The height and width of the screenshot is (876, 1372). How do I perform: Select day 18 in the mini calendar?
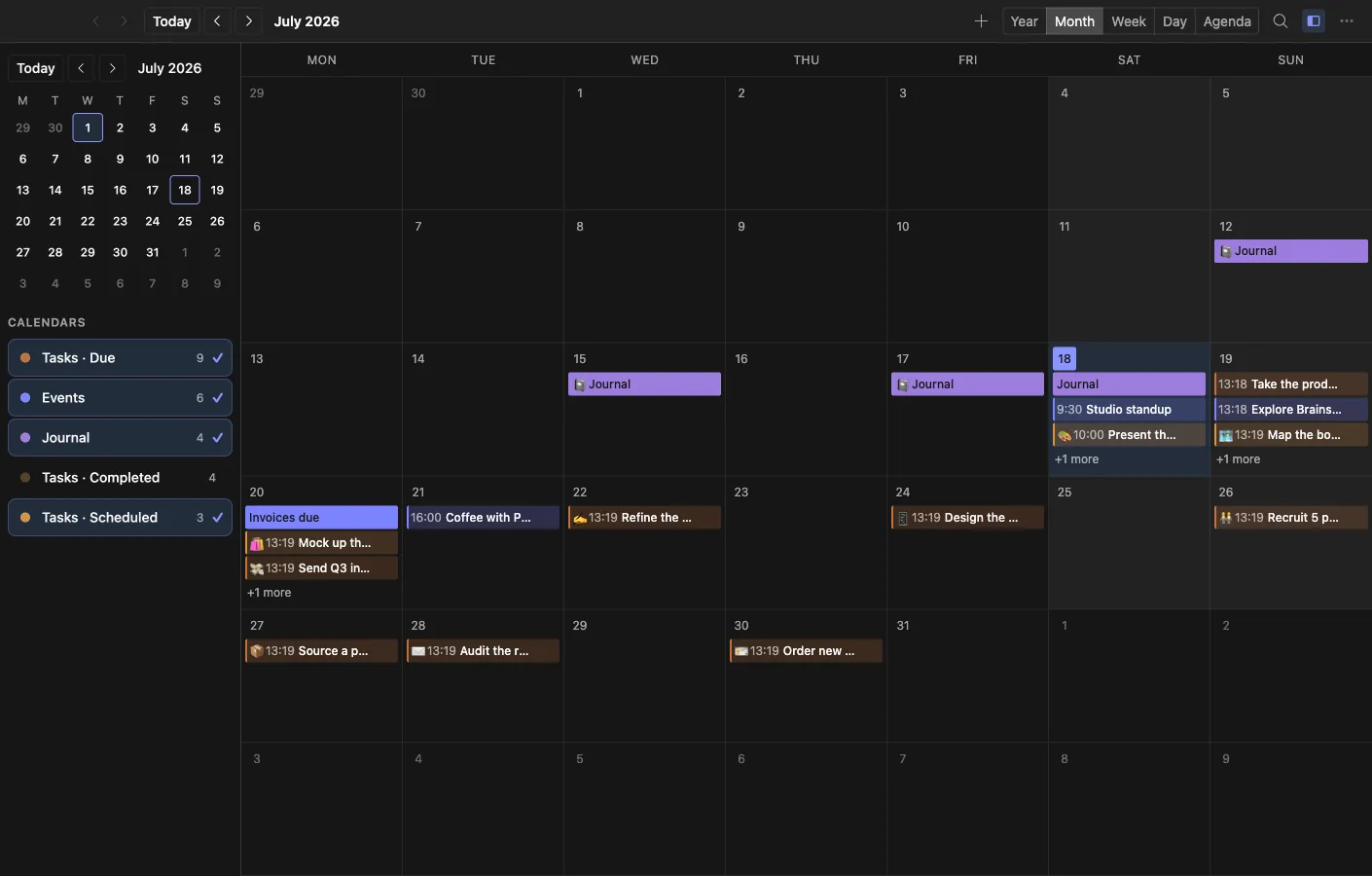click(x=185, y=190)
